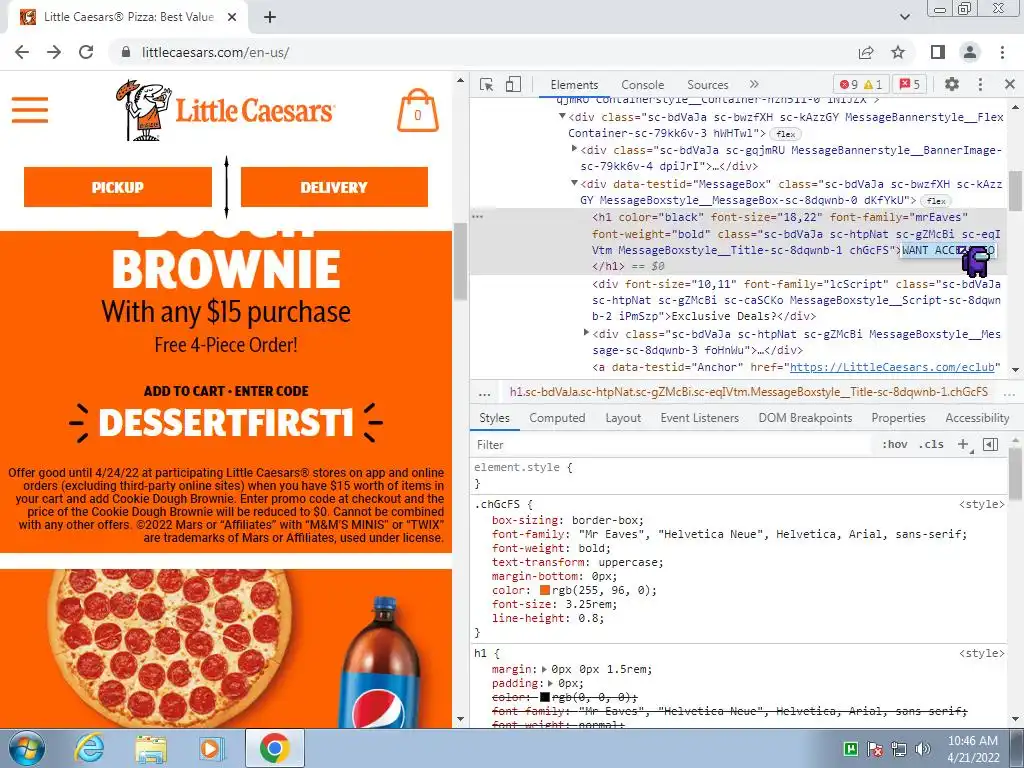Open the shopping bag cart icon
The height and width of the screenshot is (768, 1024).
point(418,110)
